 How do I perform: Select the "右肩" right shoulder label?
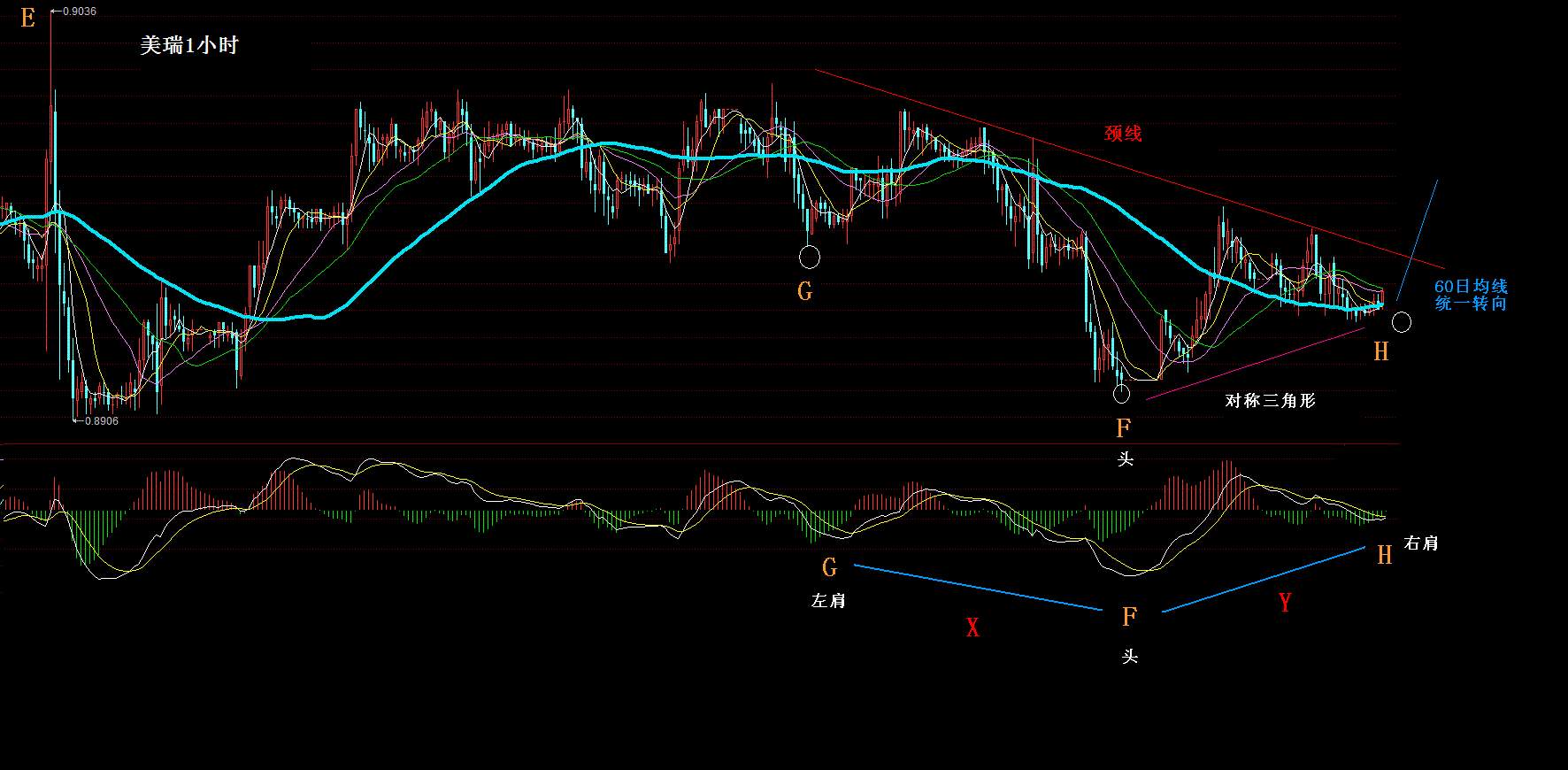(x=1421, y=543)
